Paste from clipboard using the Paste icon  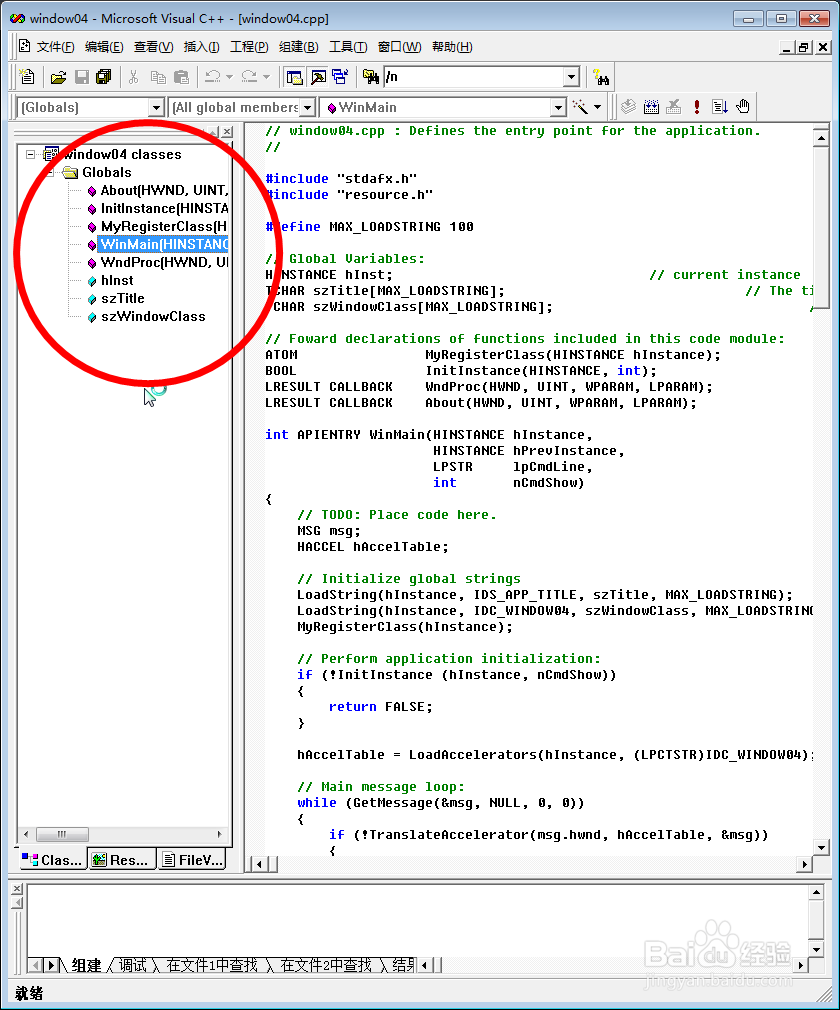point(183,76)
